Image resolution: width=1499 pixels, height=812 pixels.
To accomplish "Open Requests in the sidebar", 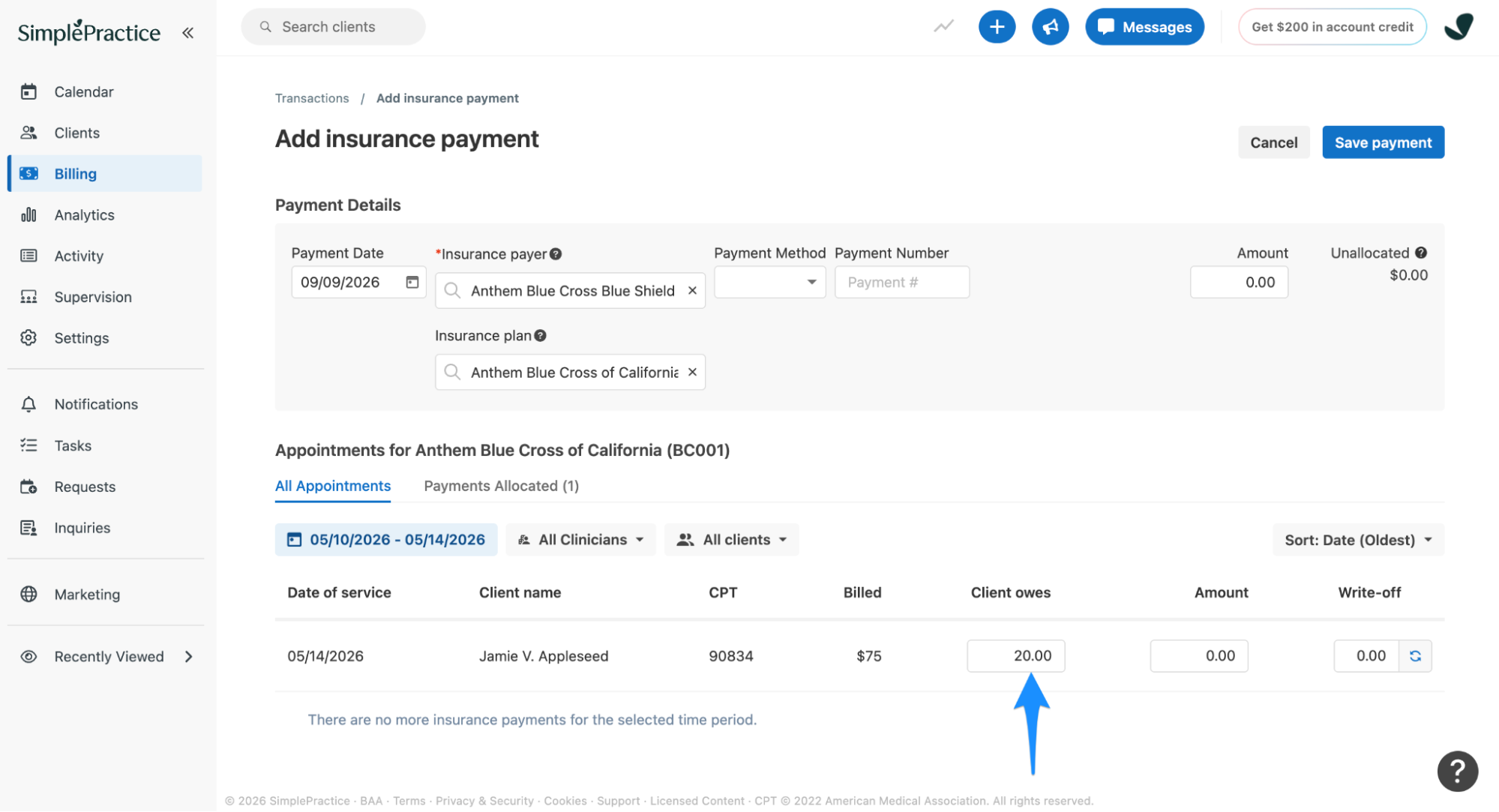I will [105, 487].
